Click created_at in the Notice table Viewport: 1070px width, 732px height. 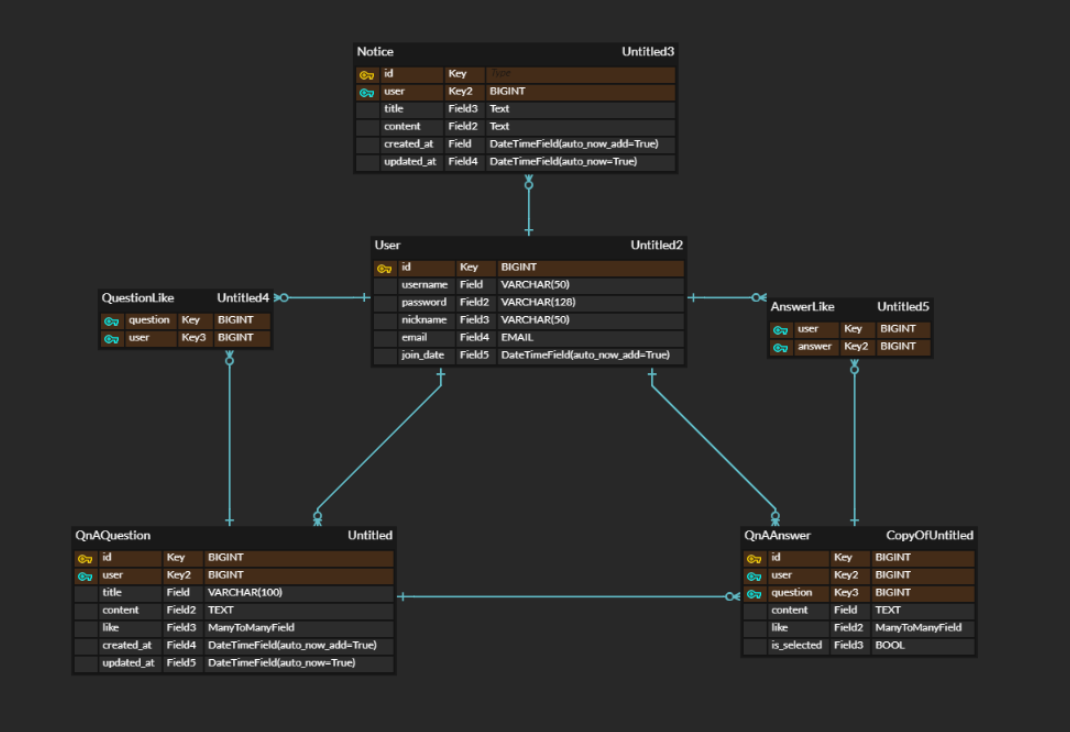pos(408,144)
